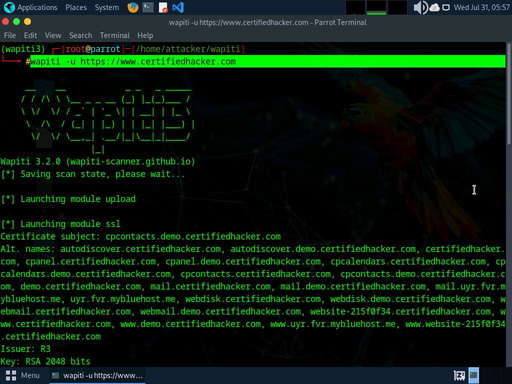512x384 pixels.
Task: Open the Visual Studio Code launcher
Action: (178, 7)
